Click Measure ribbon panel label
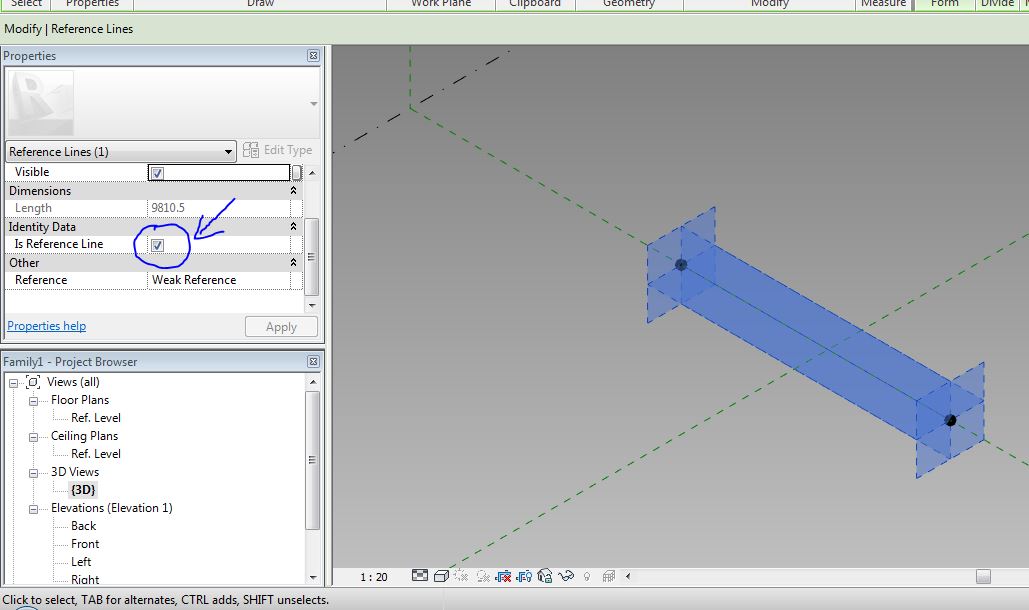 coord(883,3)
